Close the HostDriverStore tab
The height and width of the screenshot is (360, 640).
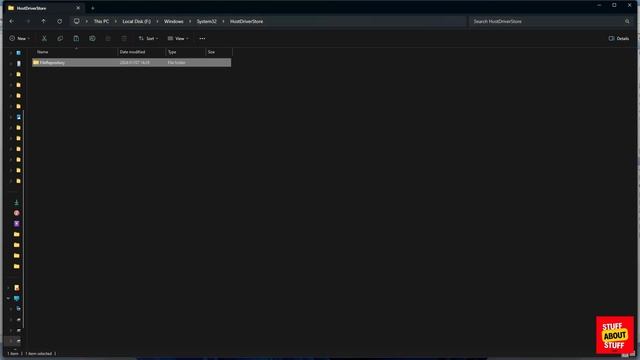click(x=78, y=8)
